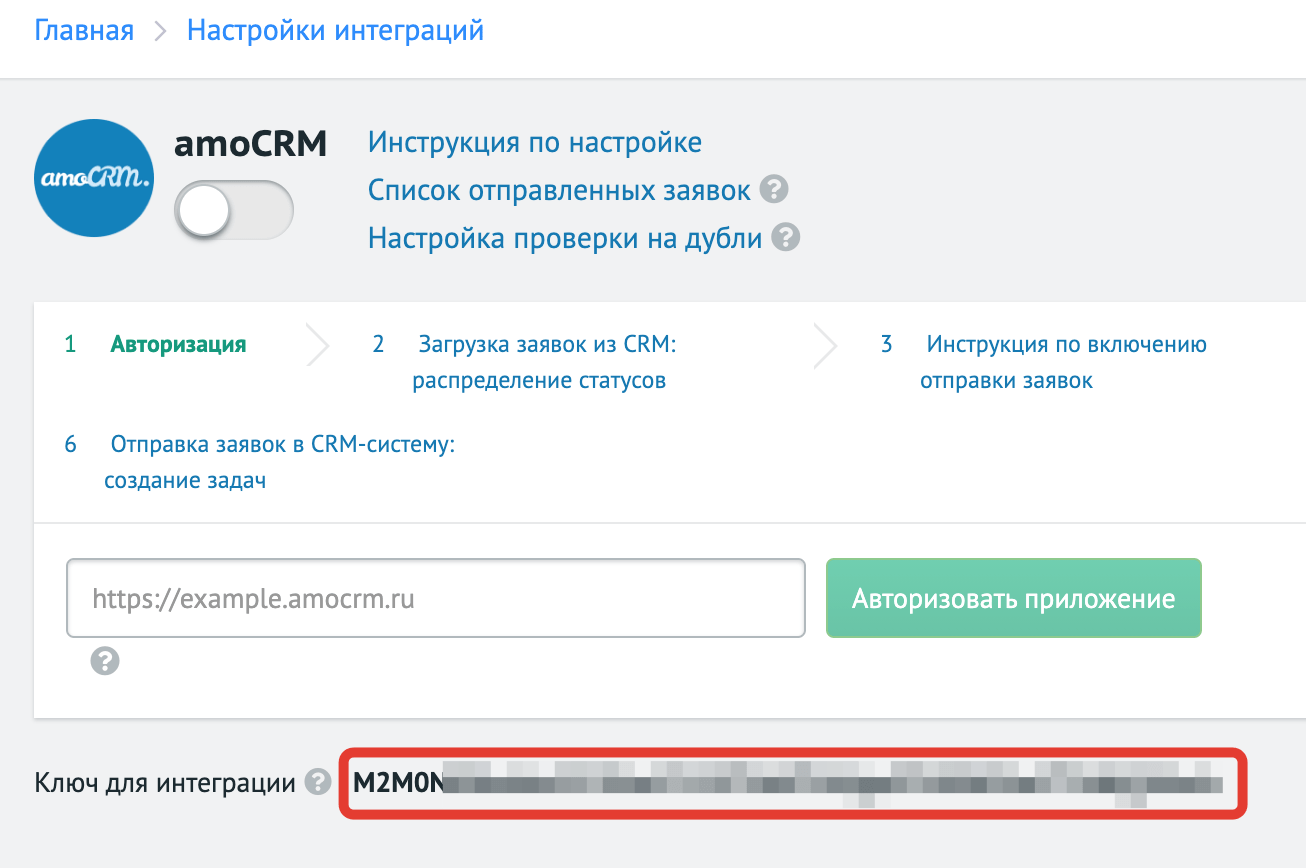Screen dimensions: 1306x868
Task: Select the blurred integration key text
Action: click(x=788, y=783)
